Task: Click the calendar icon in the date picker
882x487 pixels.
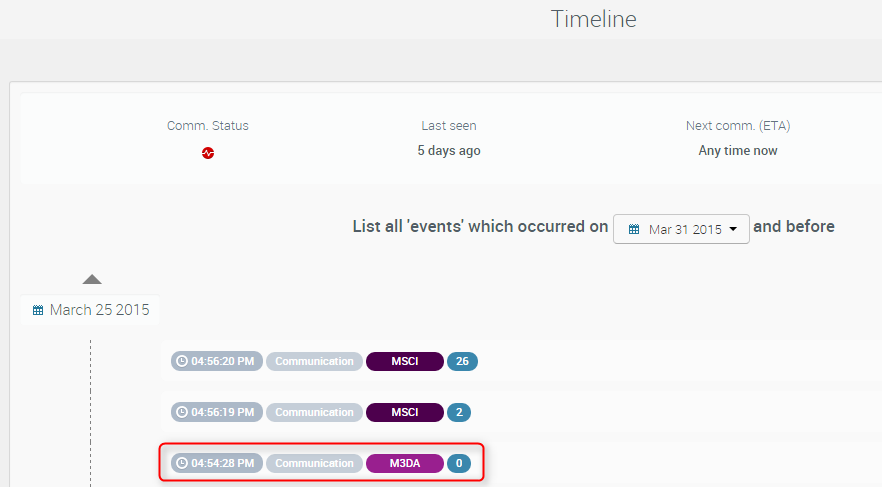Action: pos(634,229)
